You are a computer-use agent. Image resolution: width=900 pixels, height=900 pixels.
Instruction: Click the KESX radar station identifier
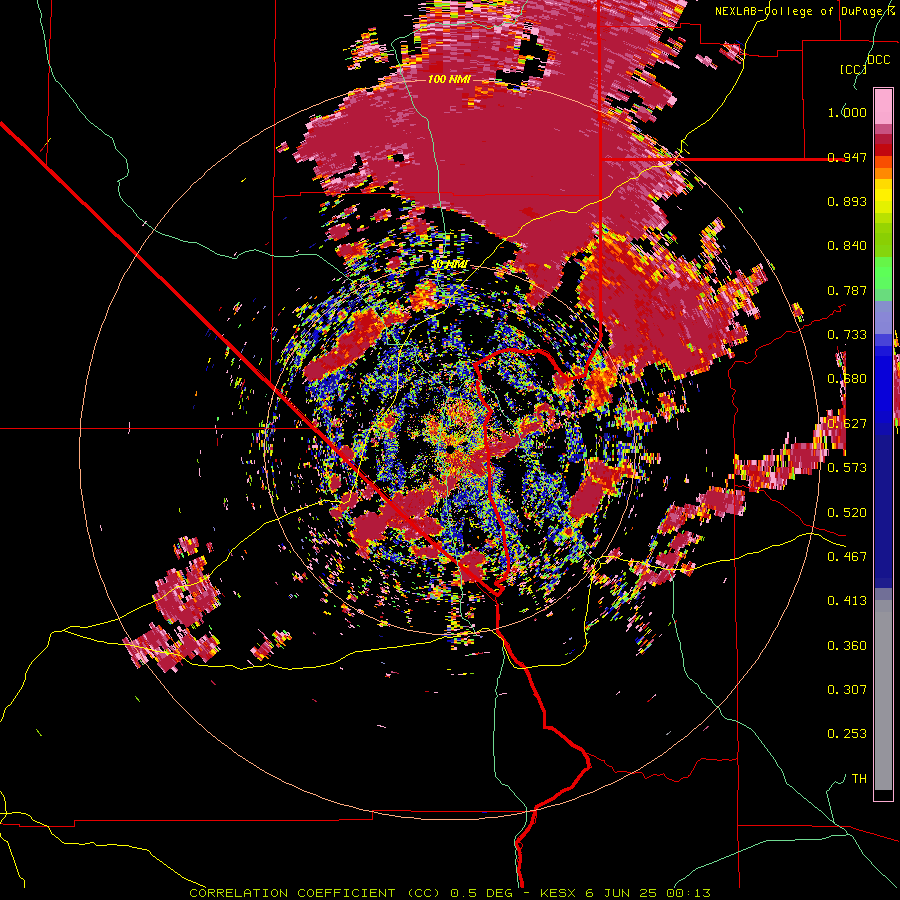pyautogui.click(x=558, y=893)
